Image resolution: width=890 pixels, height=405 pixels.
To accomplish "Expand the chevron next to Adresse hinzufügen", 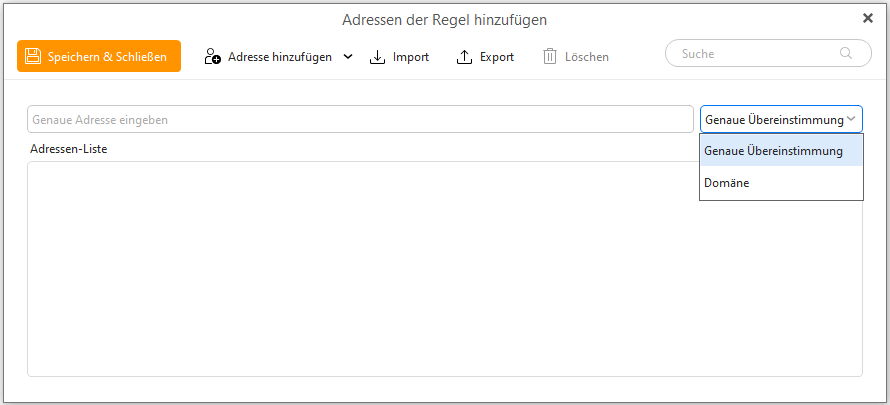I will [x=349, y=57].
